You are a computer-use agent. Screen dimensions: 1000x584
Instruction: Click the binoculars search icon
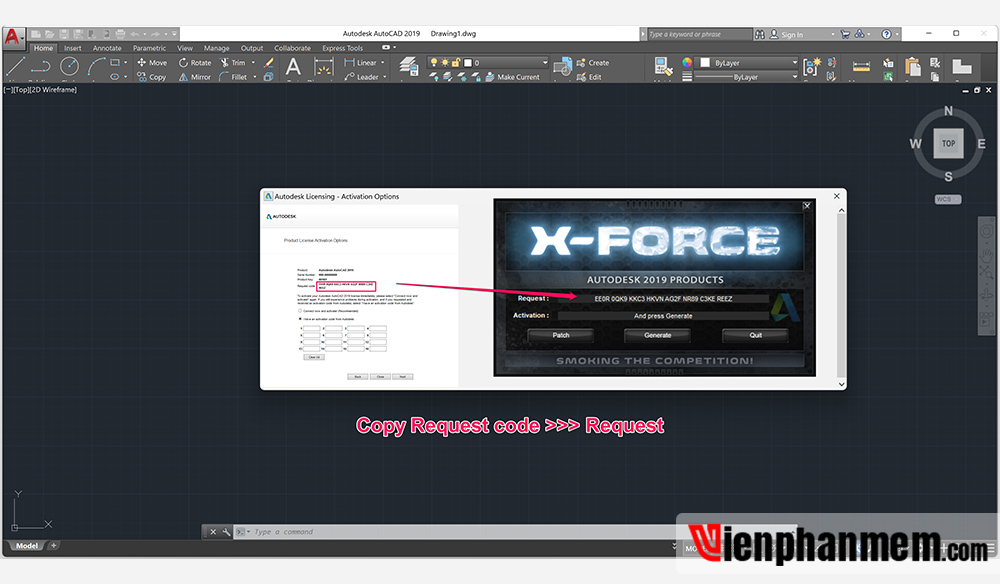(760, 34)
